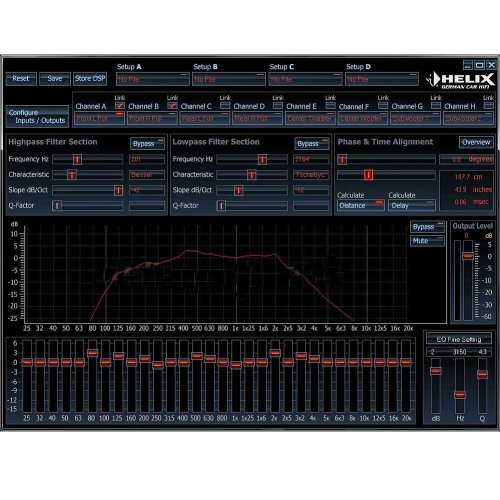The width and height of the screenshot is (500, 500).
Task: Enable the Link checkbox for Channel F
Action: (x=383, y=106)
